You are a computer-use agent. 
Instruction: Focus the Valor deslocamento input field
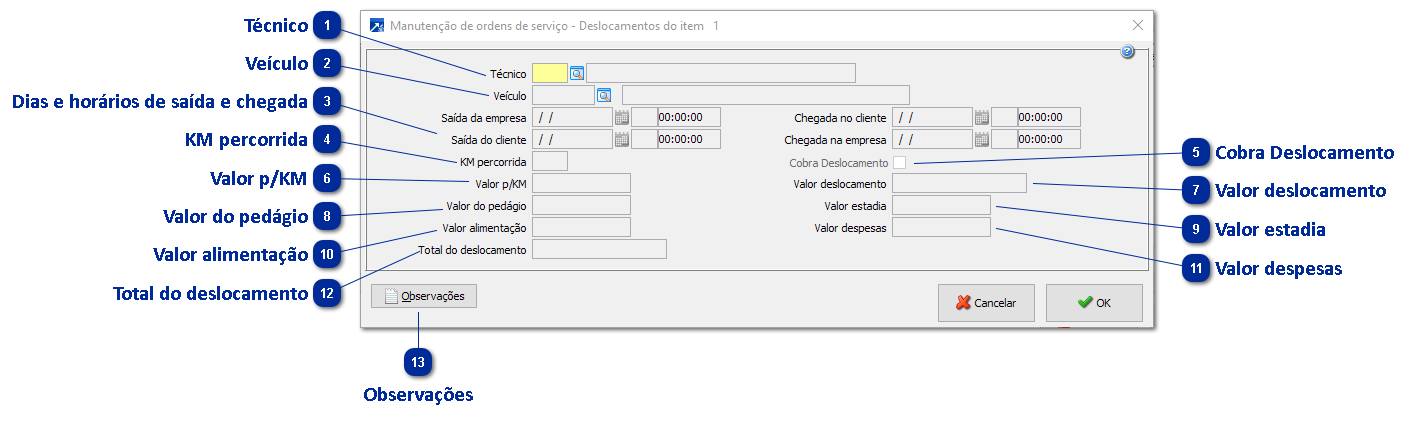(x=959, y=183)
